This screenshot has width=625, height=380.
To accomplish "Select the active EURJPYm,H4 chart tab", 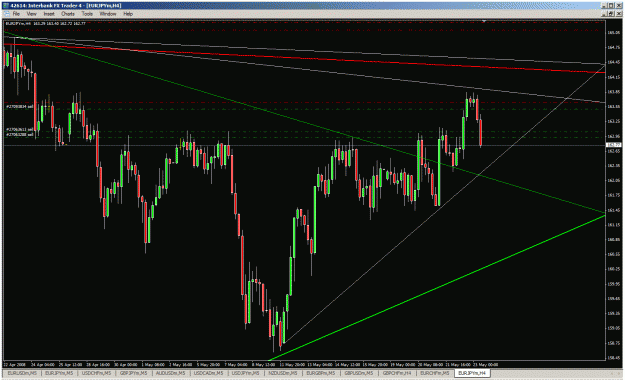I will click(x=472, y=373).
